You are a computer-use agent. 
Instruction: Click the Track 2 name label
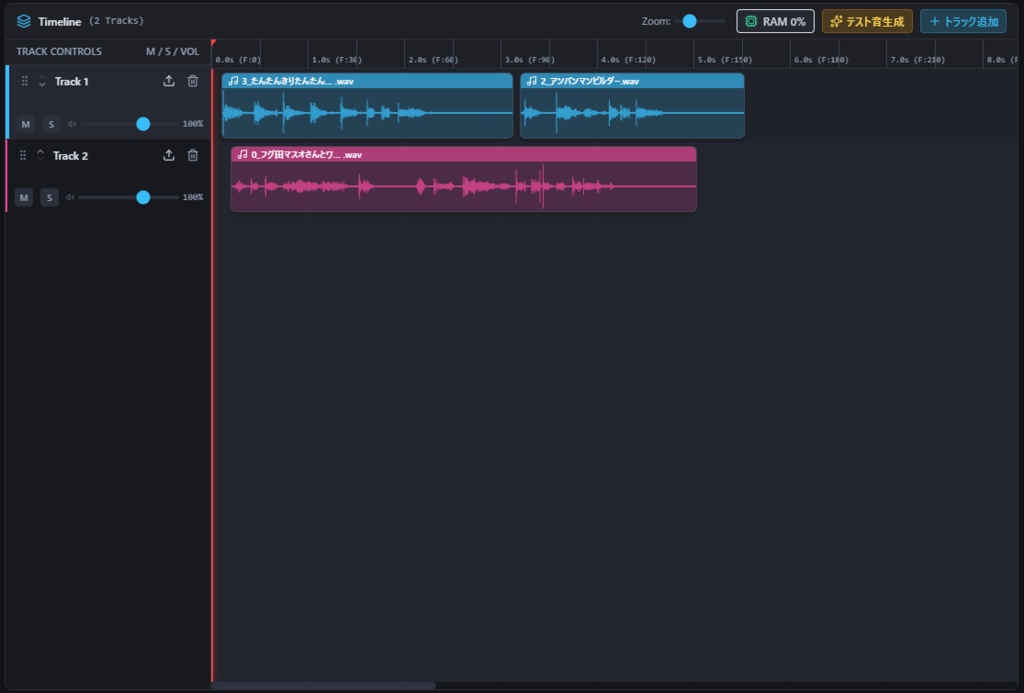[x=70, y=155]
